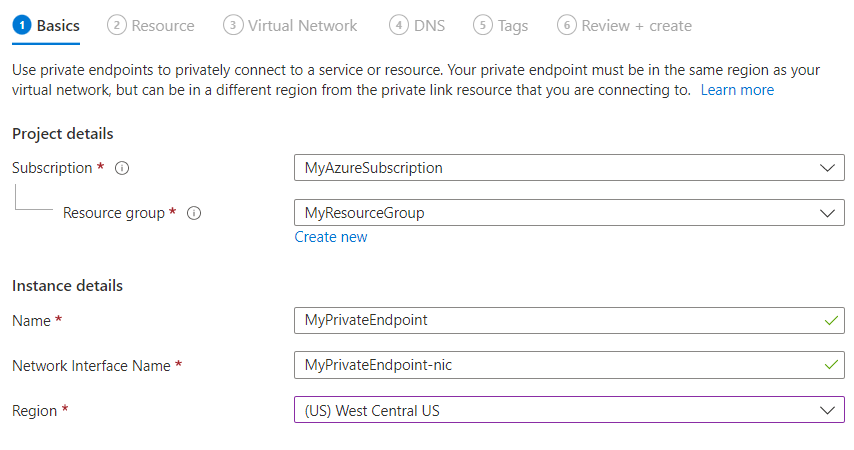Open the Learn more link
Viewport: 854px width, 450px height.
click(x=737, y=90)
